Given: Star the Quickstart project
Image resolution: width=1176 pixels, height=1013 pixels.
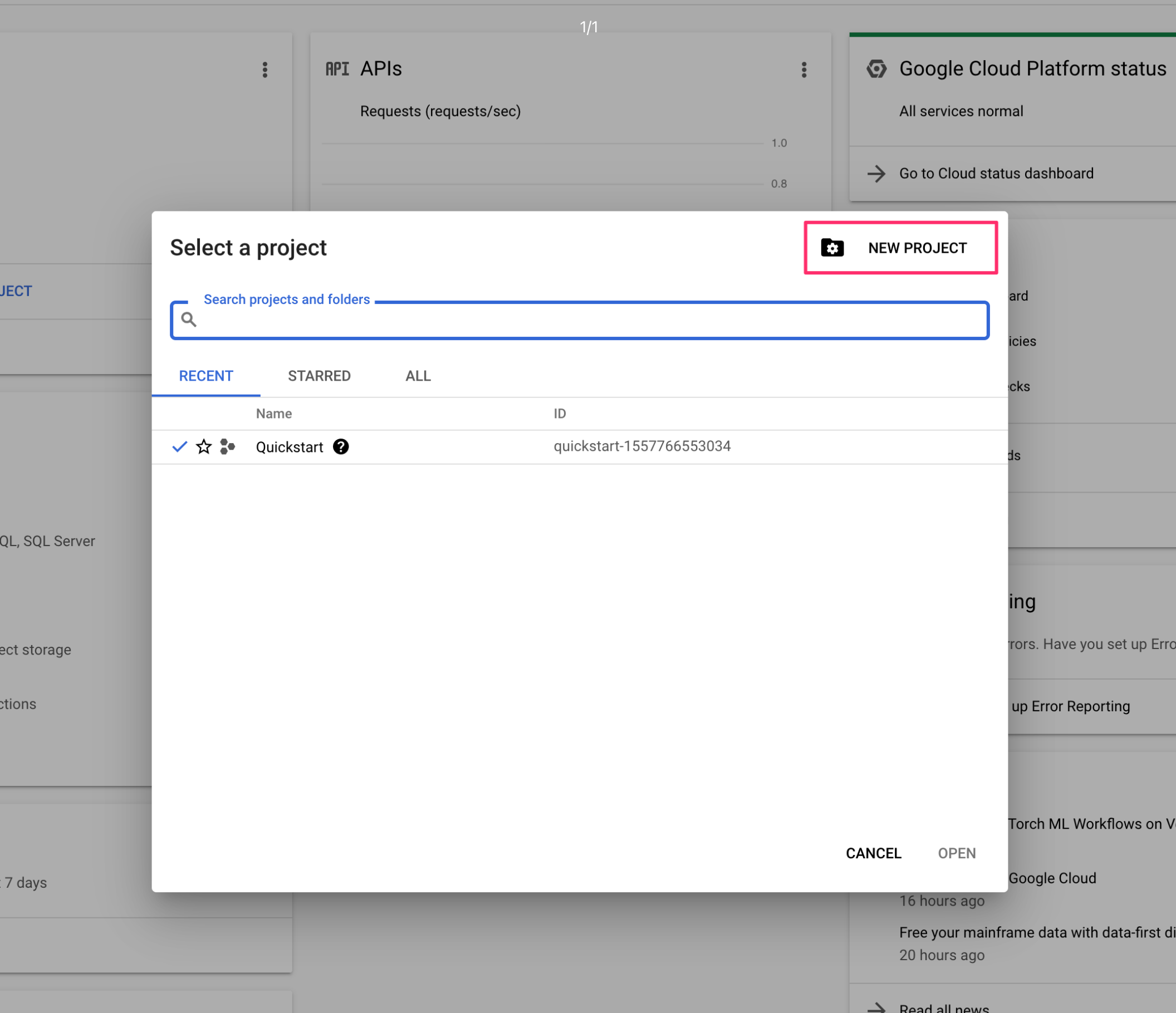Looking at the screenshot, I should 204,447.
